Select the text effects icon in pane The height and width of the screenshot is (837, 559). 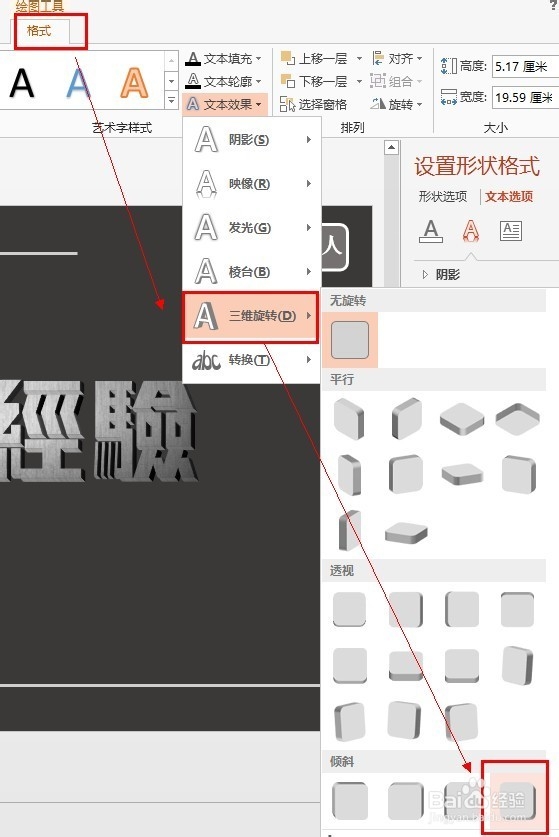click(x=470, y=231)
